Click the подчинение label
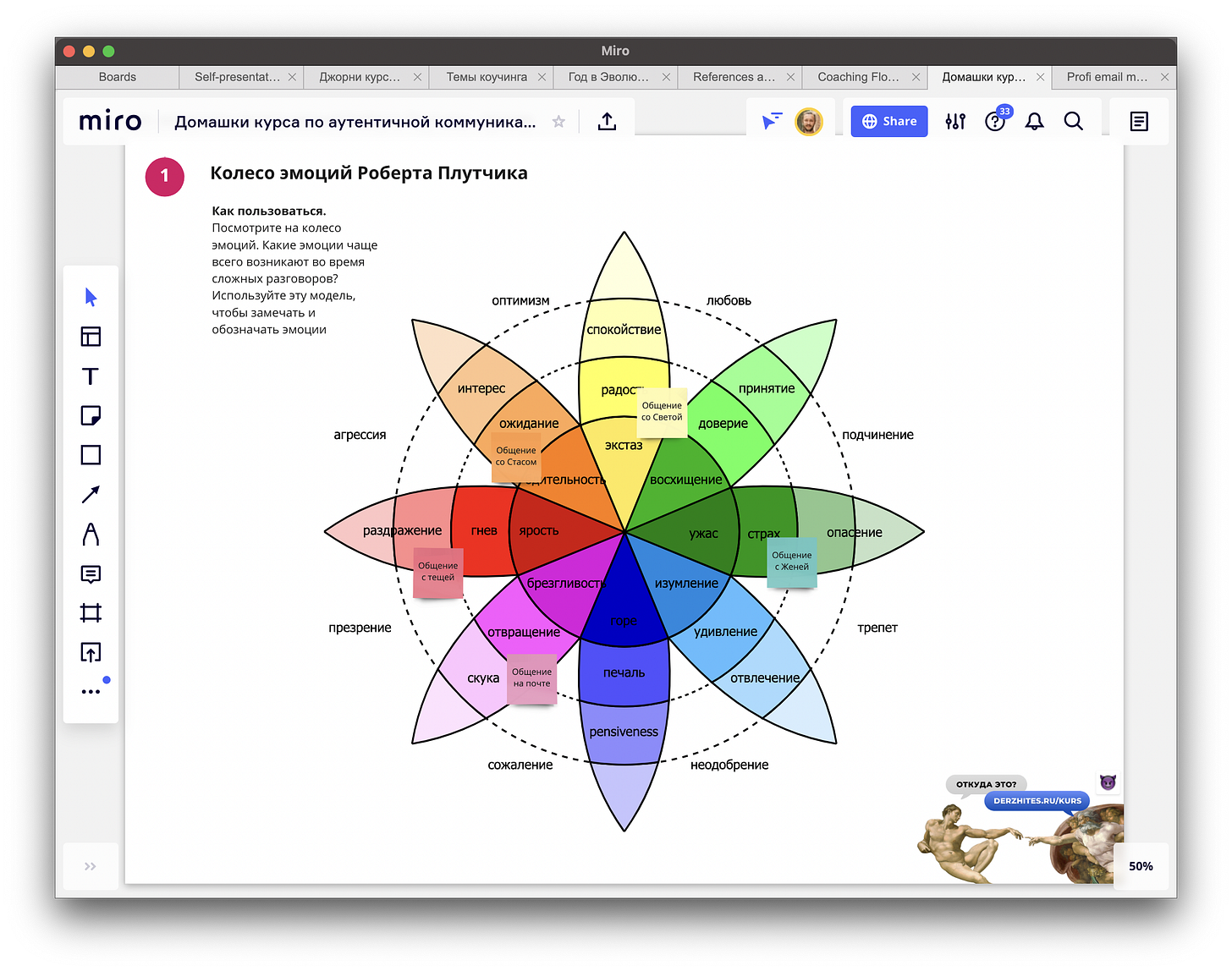This screenshot has width=1232, height=971. pos(877,435)
